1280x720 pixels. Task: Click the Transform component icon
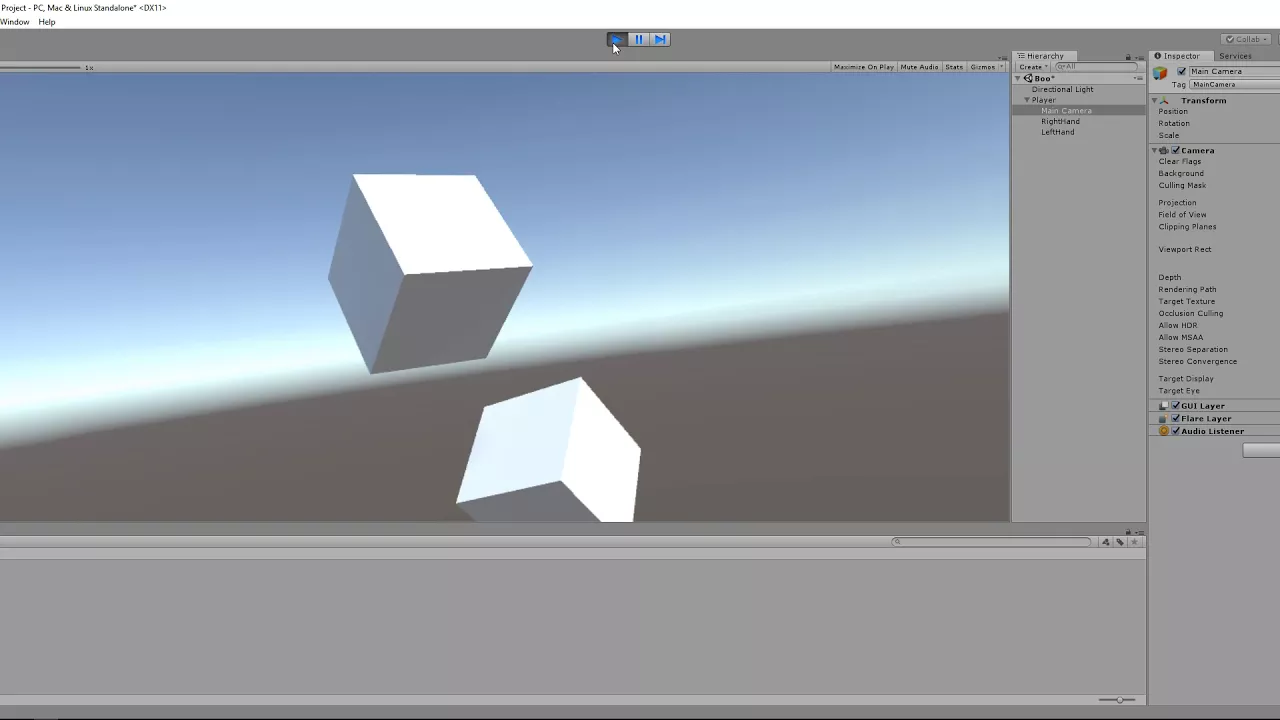pyautogui.click(x=1164, y=101)
